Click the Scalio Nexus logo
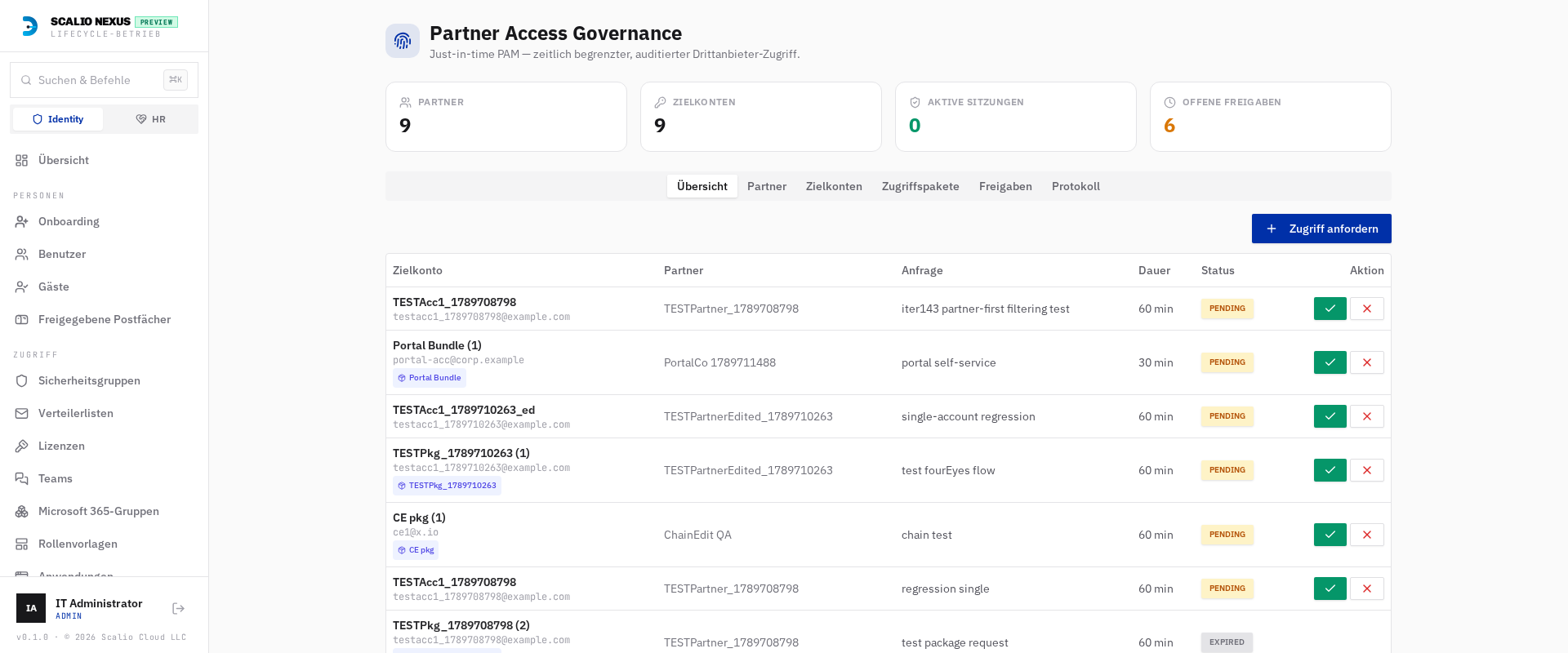Screen dimensions: 1568x653 coord(29,26)
